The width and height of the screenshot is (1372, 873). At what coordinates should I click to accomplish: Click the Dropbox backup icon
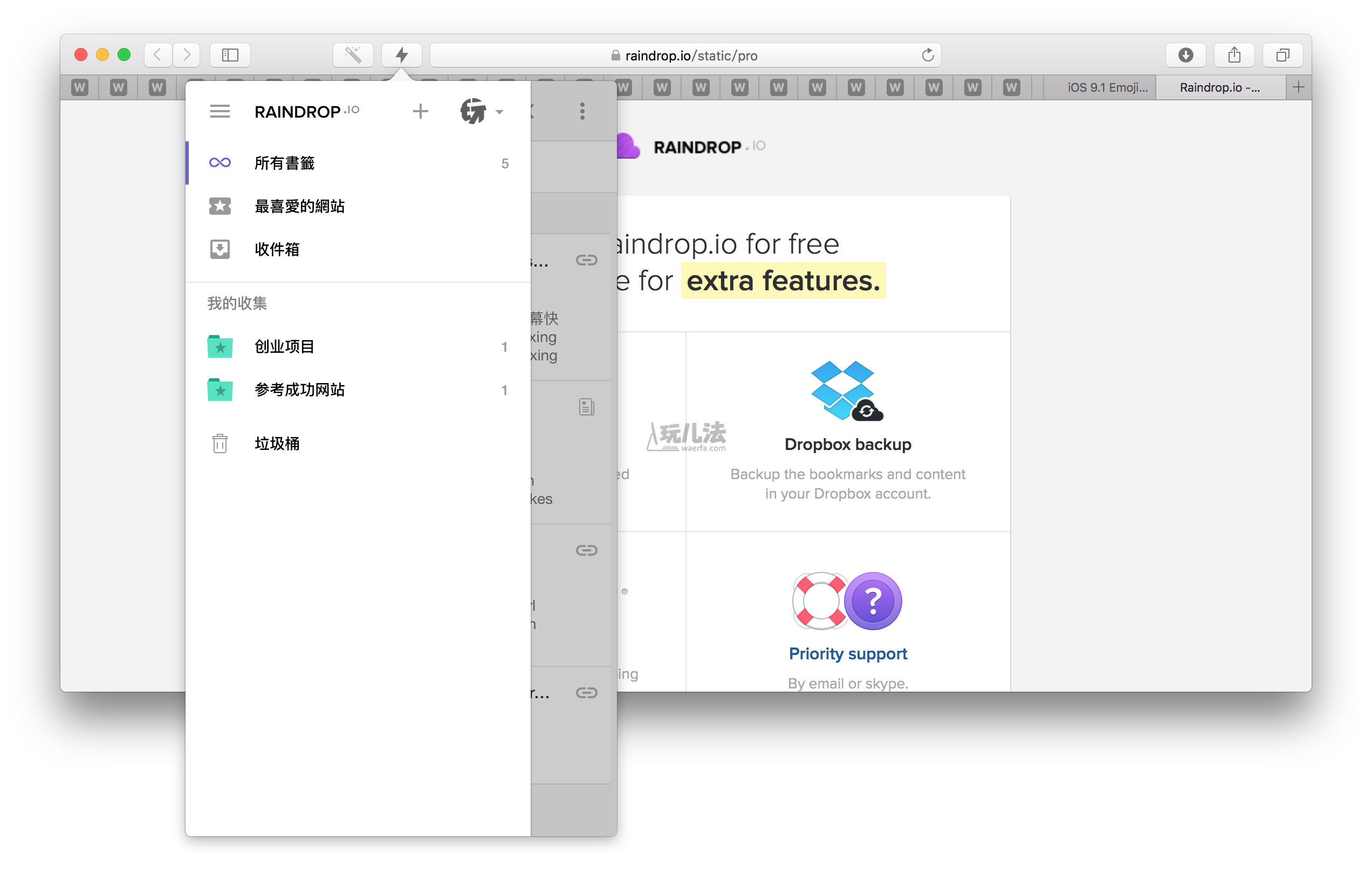coord(847,391)
